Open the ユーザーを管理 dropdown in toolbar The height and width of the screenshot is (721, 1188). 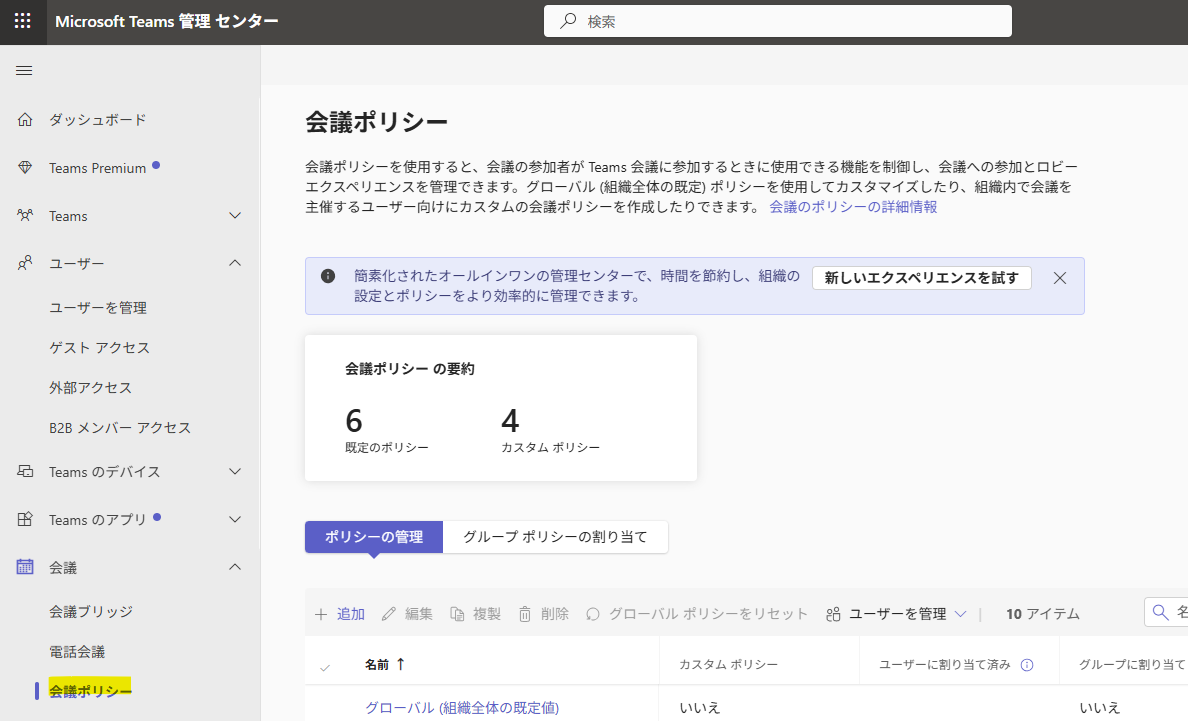click(x=897, y=614)
